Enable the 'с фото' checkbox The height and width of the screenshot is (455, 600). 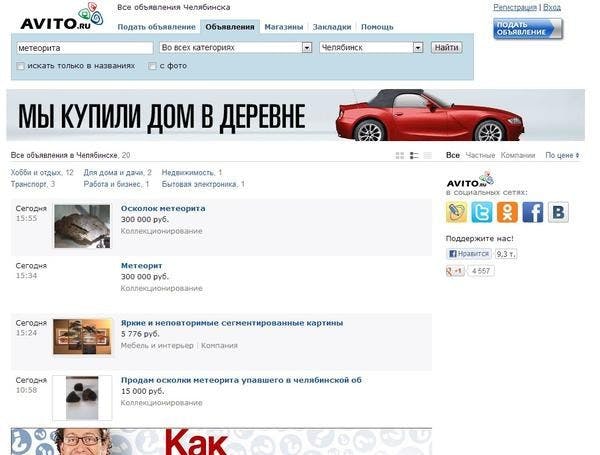point(152,66)
